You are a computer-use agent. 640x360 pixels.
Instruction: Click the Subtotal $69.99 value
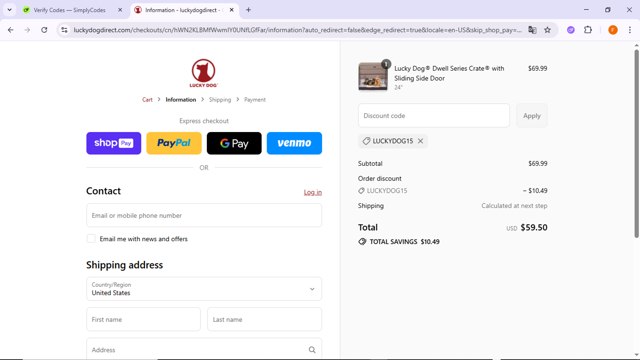[x=538, y=163]
